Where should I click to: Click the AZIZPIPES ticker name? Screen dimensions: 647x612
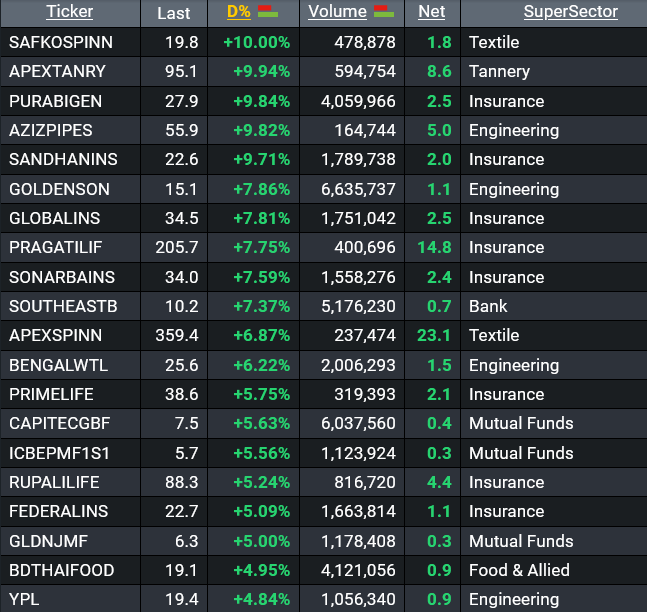[x=51, y=130]
